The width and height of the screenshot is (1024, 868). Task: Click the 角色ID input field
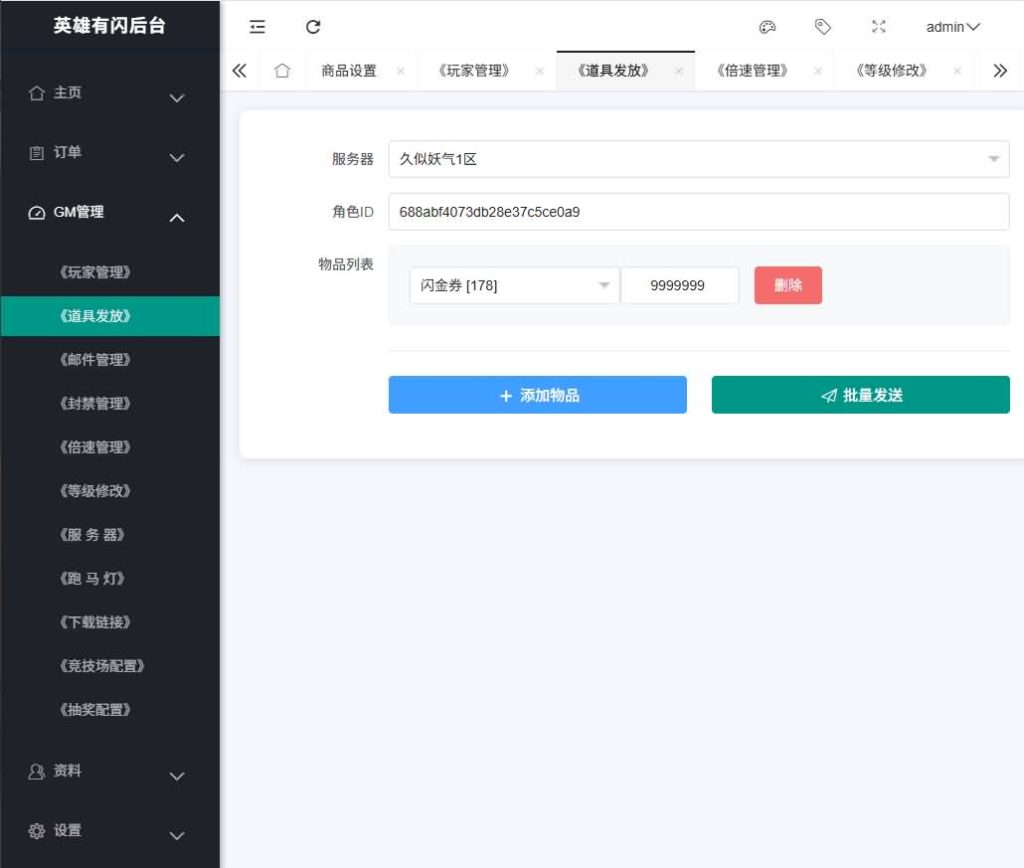pos(698,211)
